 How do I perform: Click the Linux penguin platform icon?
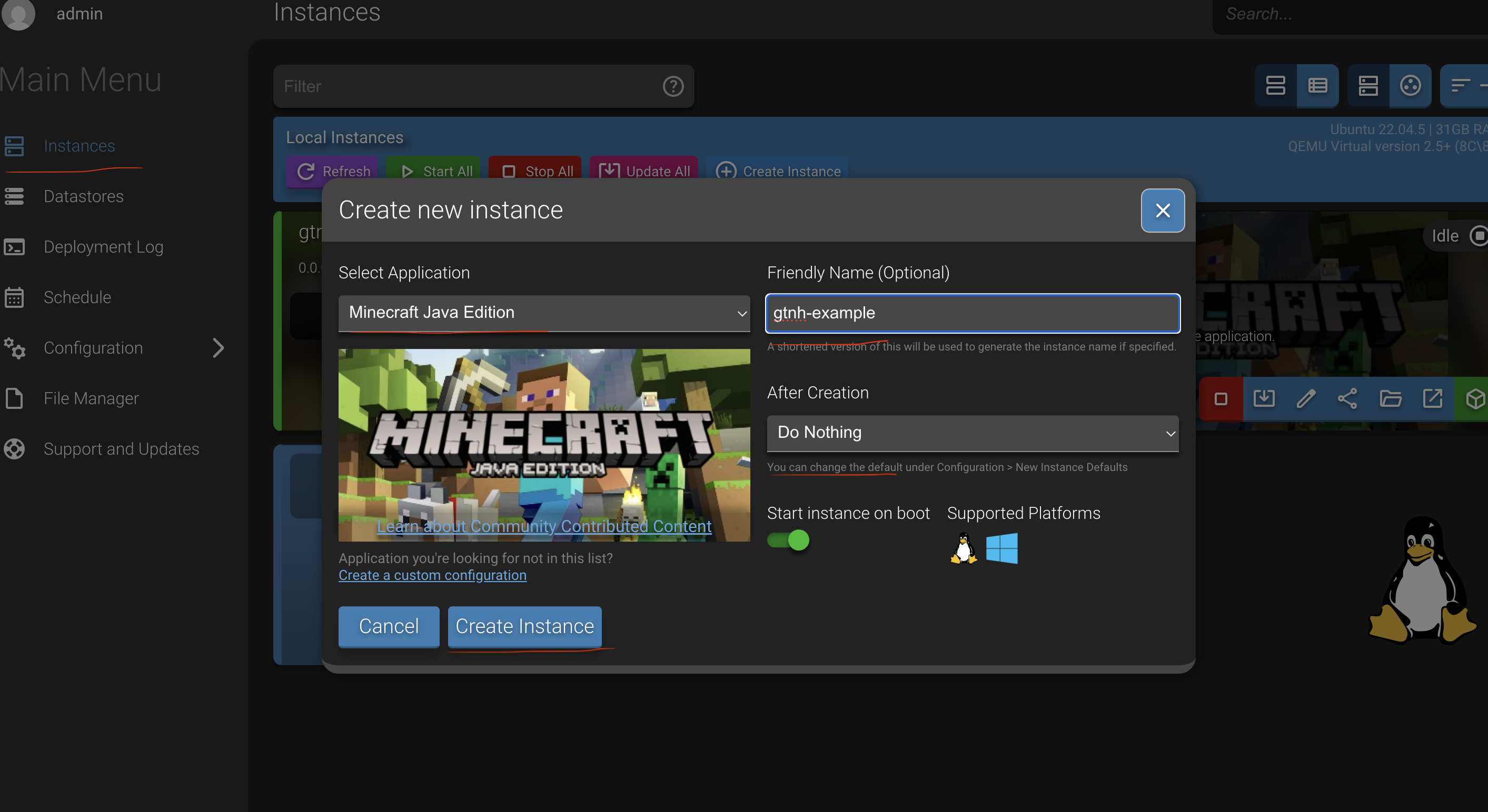(963, 548)
